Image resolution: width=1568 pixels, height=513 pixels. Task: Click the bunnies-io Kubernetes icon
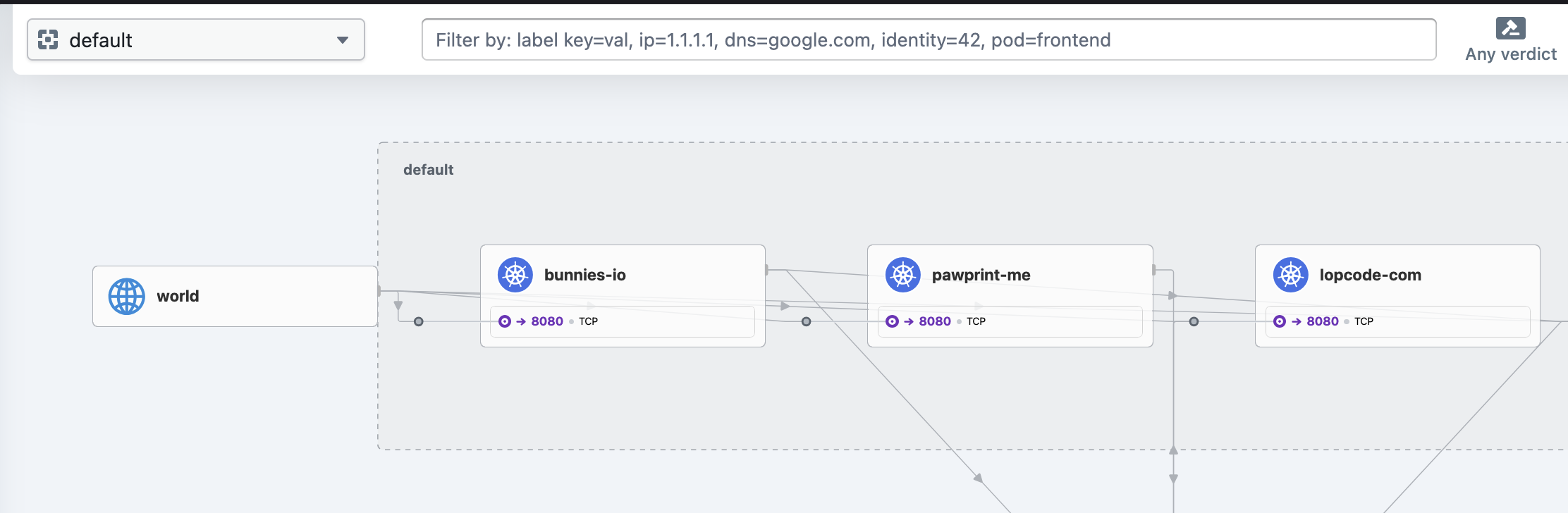[515, 275]
